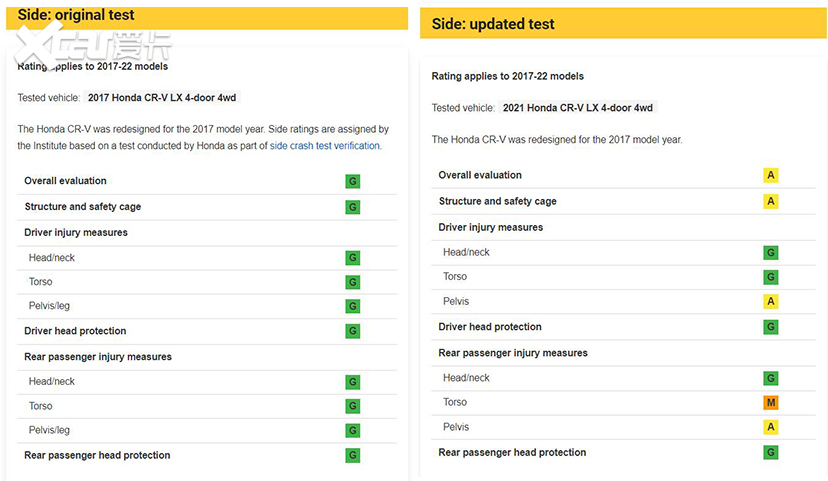Click driver 'Head/neck' label in updated test
Image resolution: width=828 pixels, height=481 pixels.
click(466, 252)
